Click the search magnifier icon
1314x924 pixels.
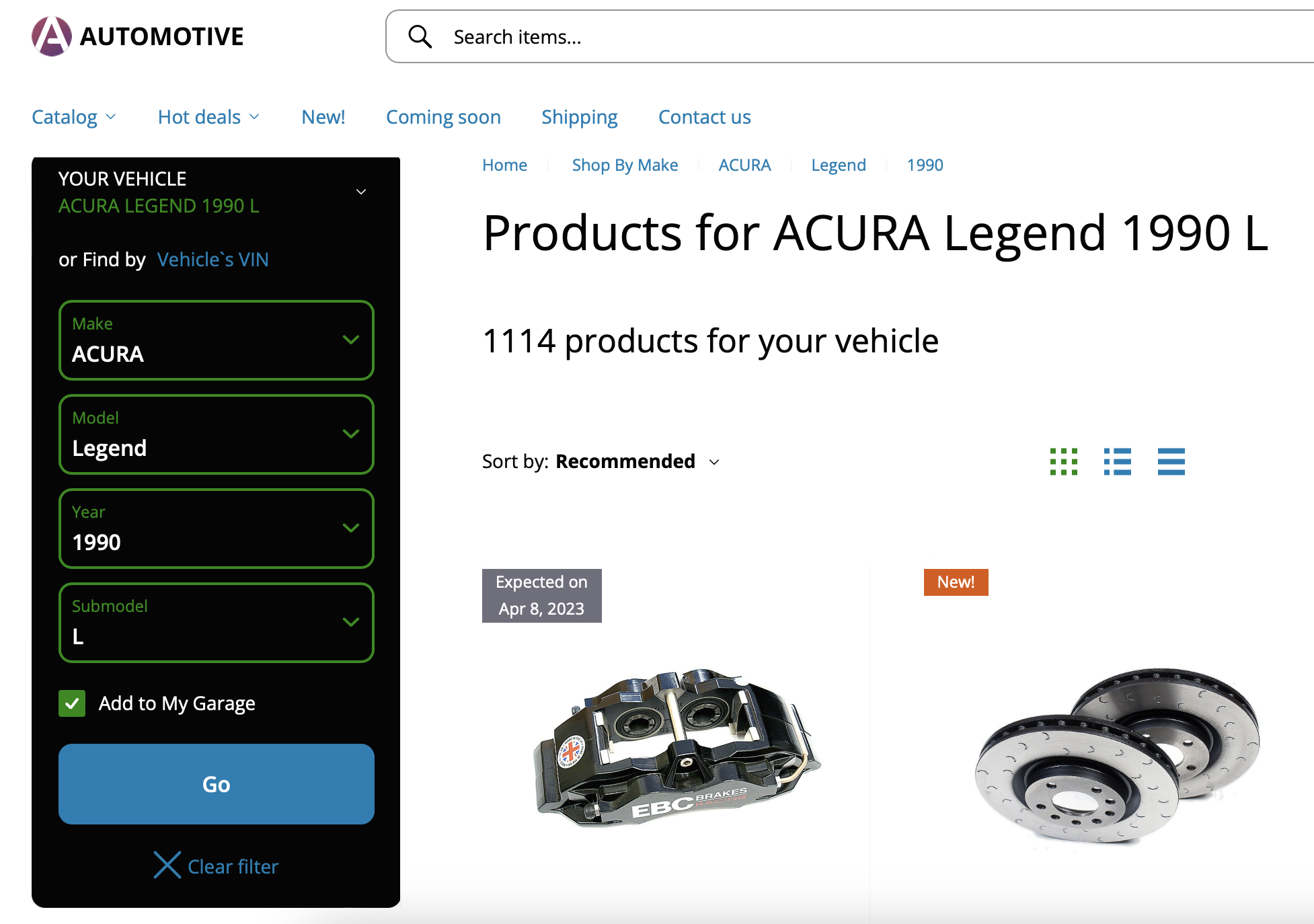click(420, 36)
